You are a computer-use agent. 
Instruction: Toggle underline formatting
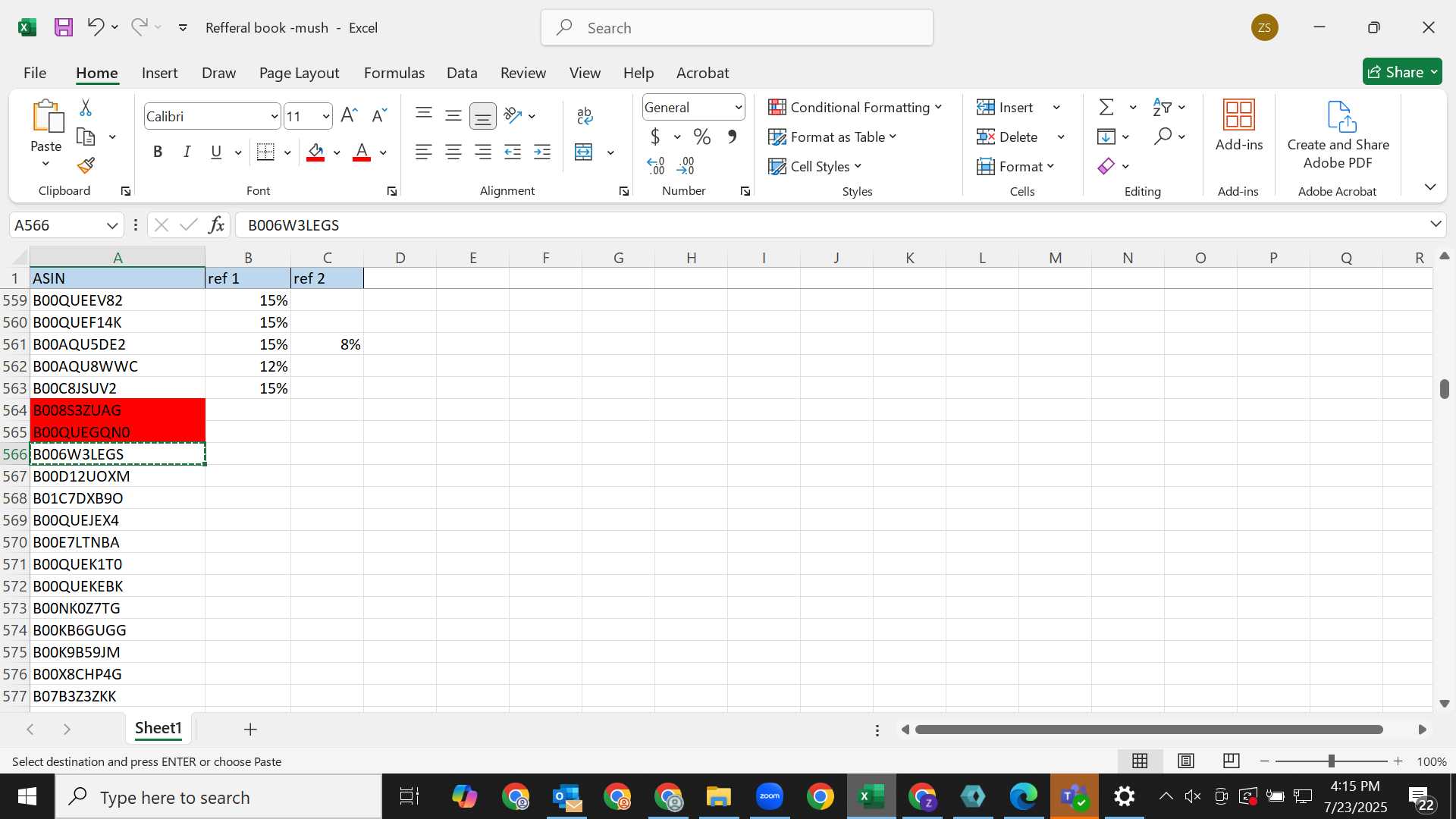click(x=216, y=152)
